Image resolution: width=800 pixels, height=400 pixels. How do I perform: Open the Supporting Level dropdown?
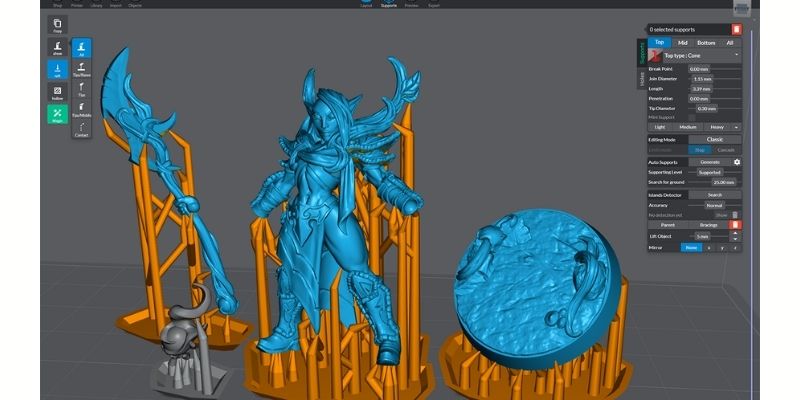(x=710, y=172)
